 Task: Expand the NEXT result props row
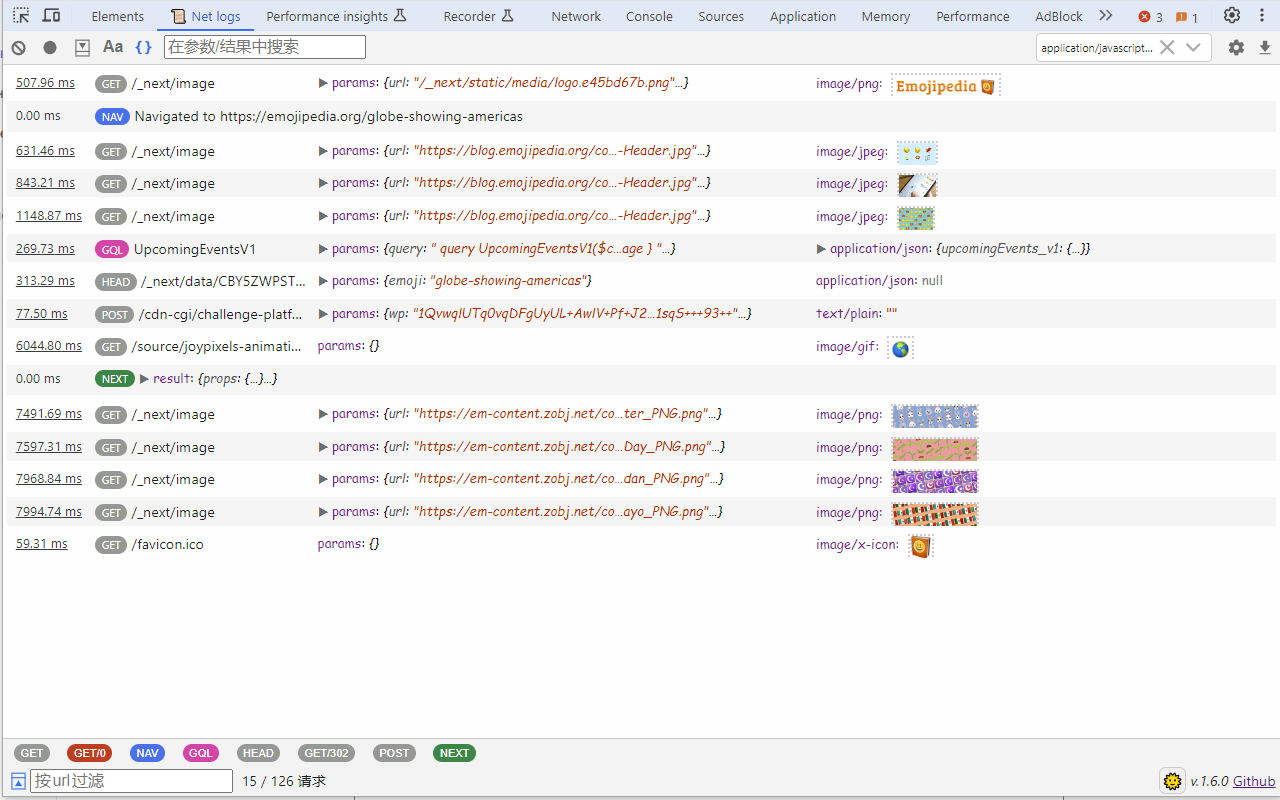144,379
